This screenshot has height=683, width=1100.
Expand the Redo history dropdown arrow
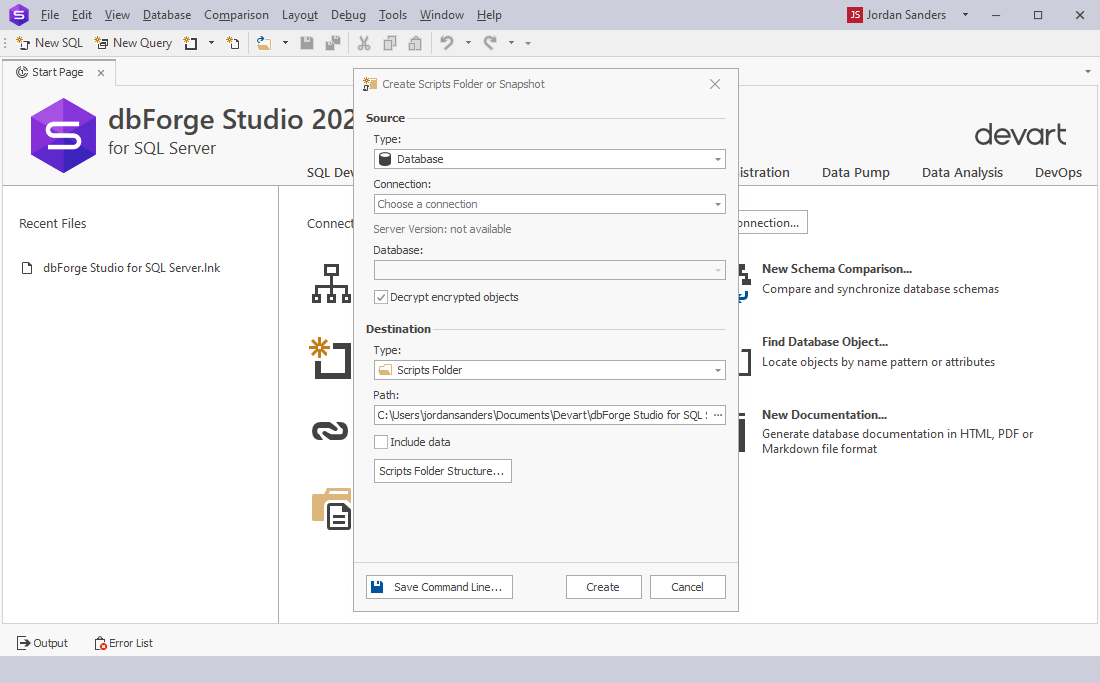coord(511,43)
